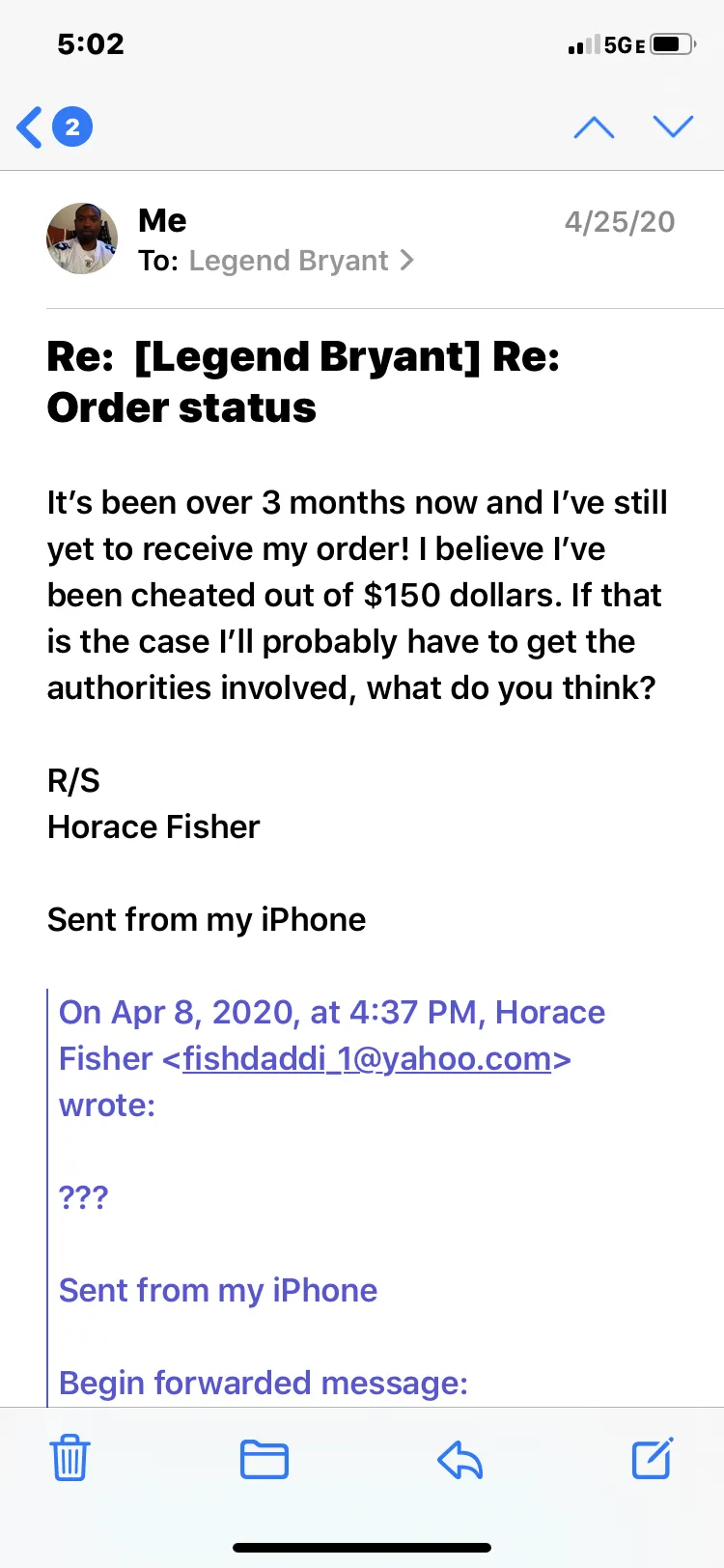Expand recipient details chevron beside Legend Bryant
Screen dimensions: 724x1568
pyautogui.click(x=406, y=261)
